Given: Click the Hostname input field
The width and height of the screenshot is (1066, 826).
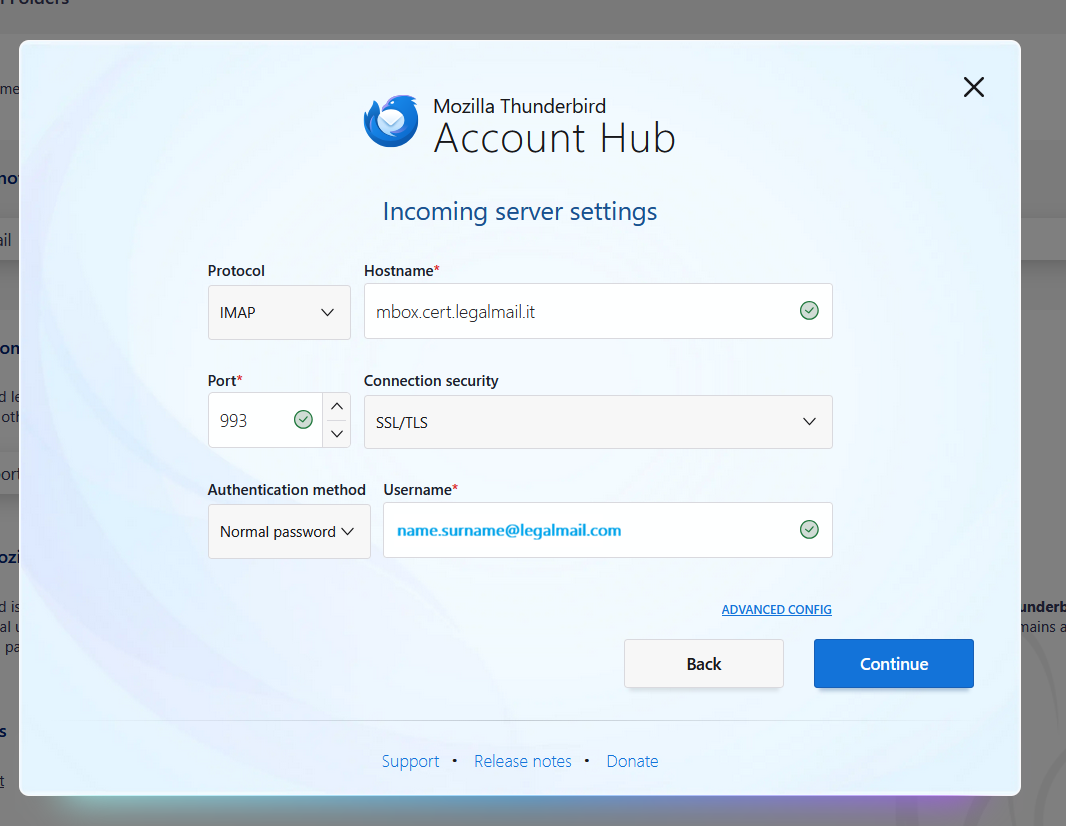Looking at the screenshot, I should [x=580, y=312].
